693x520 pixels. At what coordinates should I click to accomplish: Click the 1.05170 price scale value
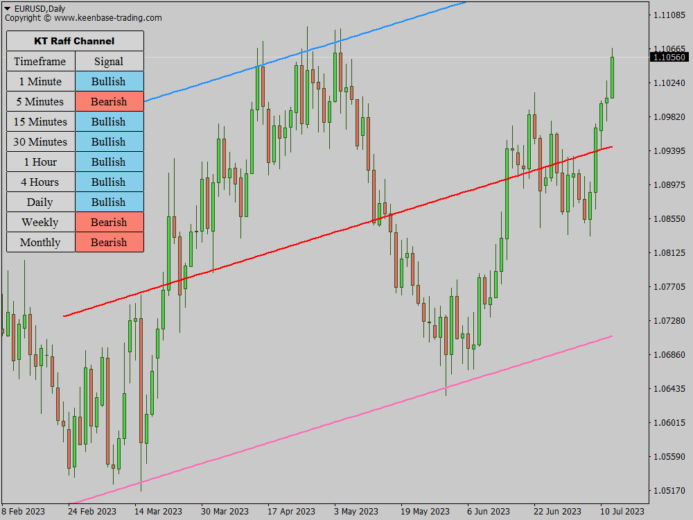tap(669, 491)
